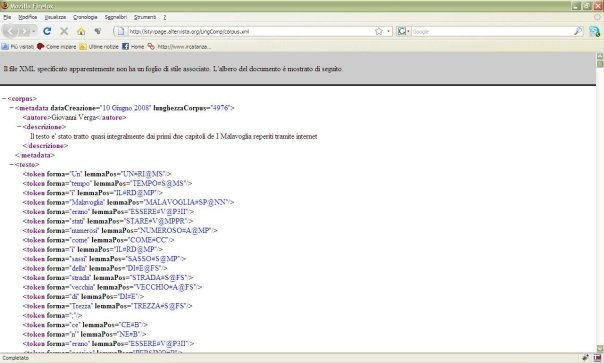Click the search magnifier icon
This screenshot has height=363, width=604.
pos(578,31)
